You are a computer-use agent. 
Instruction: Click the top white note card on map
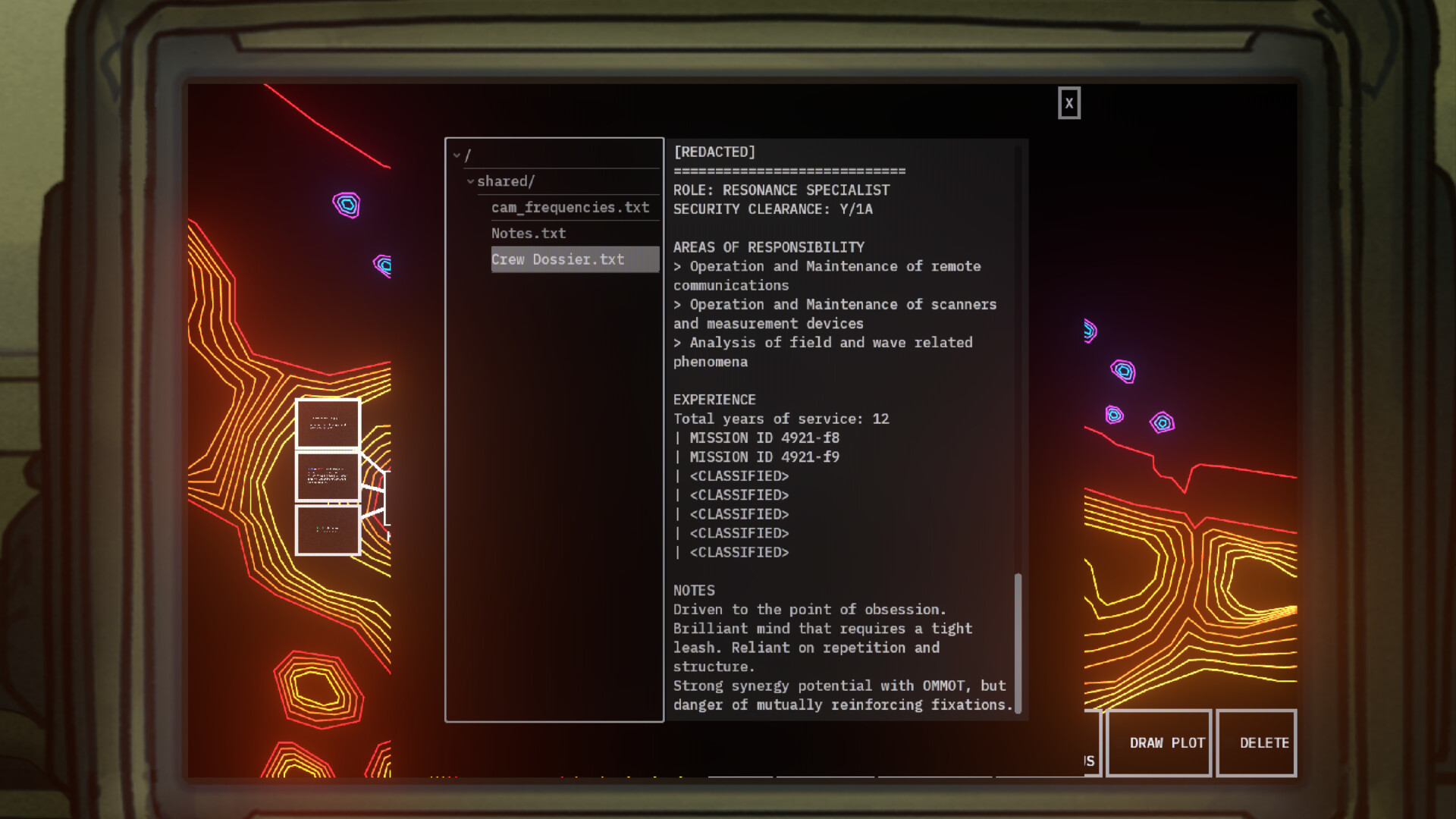click(x=328, y=423)
